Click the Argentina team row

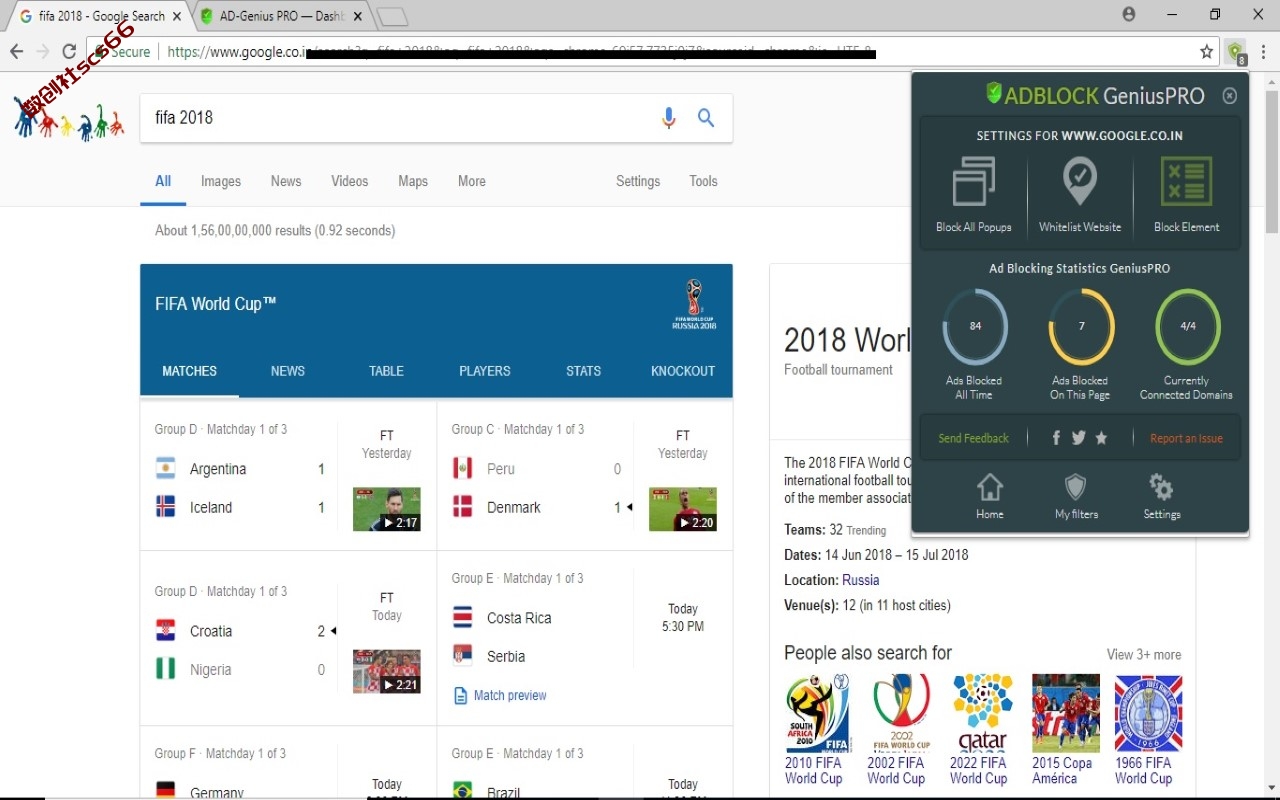tap(240, 469)
